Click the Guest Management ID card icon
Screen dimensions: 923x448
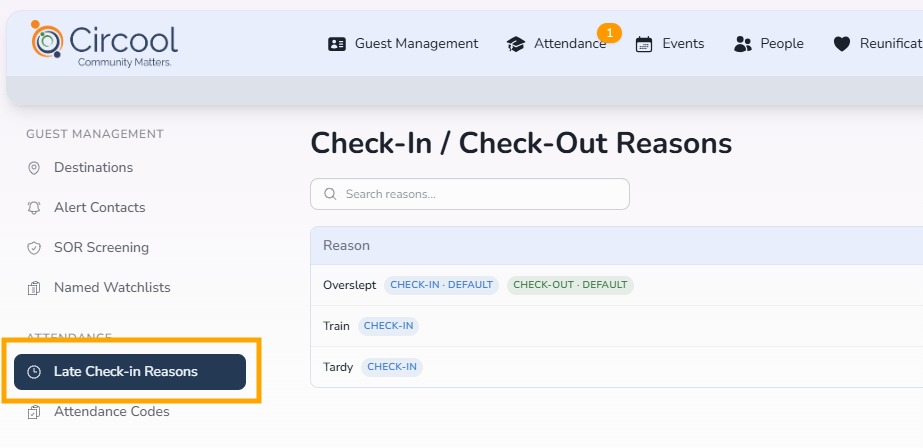click(337, 44)
